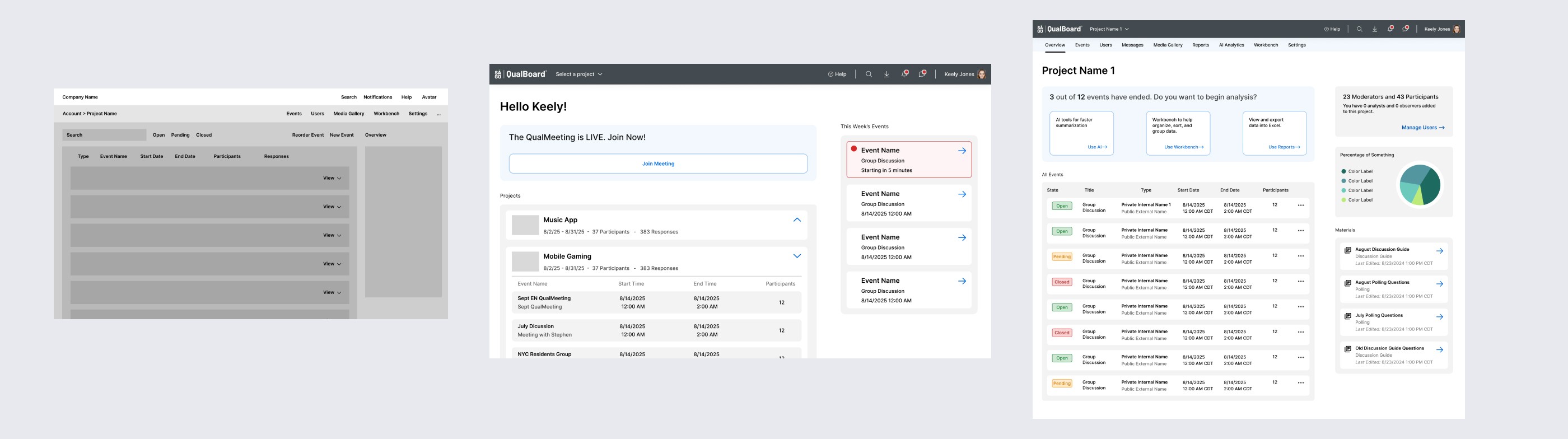Click the Sept EN QualMeeting event row
Viewport: 1568px width, 439px height.
pyautogui.click(x=657, y=302)
